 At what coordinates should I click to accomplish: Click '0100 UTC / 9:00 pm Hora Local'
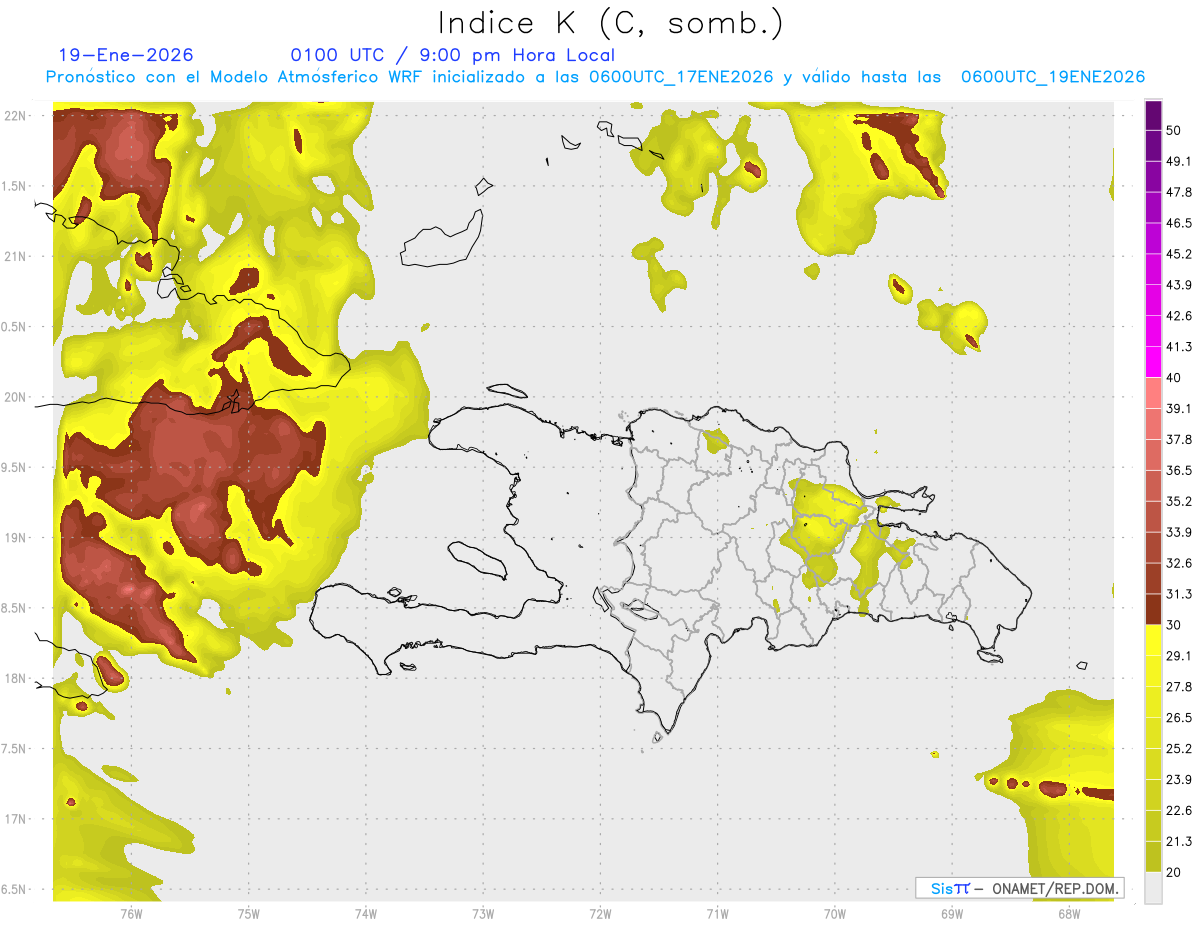[x=453, y=55]
